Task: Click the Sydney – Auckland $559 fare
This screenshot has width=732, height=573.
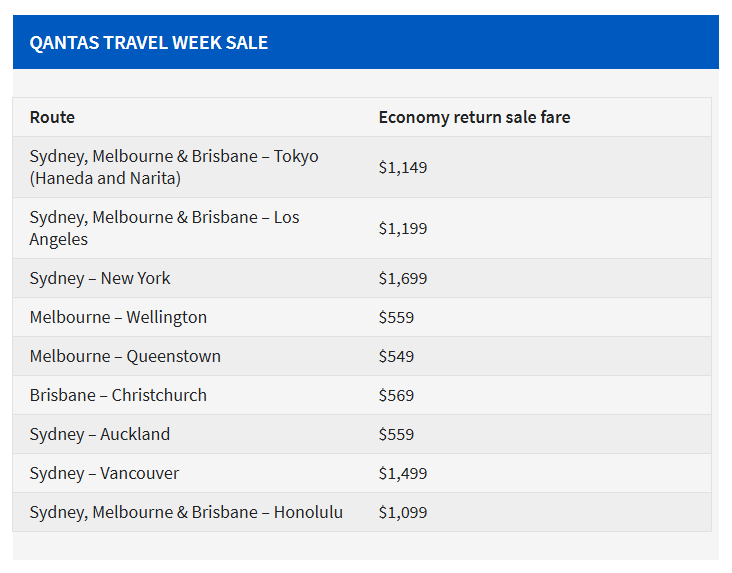Action: click(396, 434)
